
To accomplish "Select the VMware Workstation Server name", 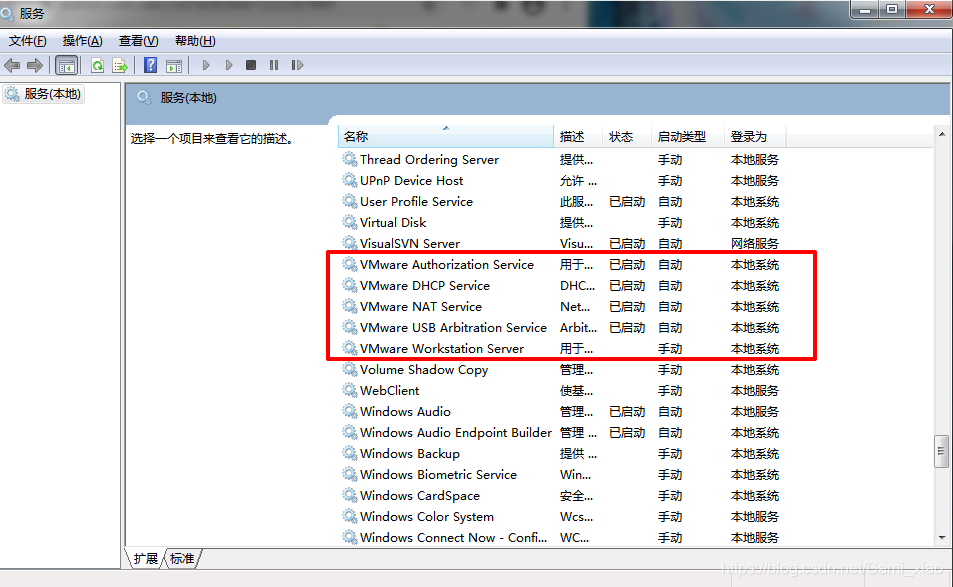I will (442, 349).
